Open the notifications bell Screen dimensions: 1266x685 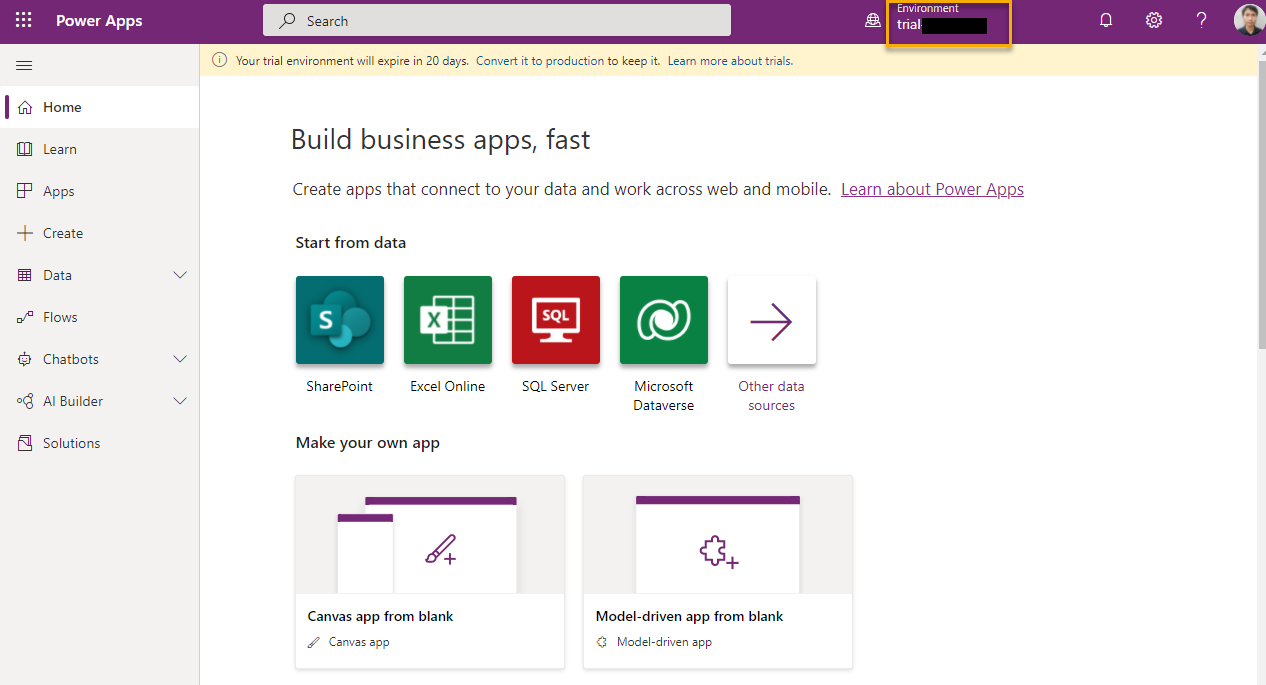pyautogui.click(x=1106, y=21)
